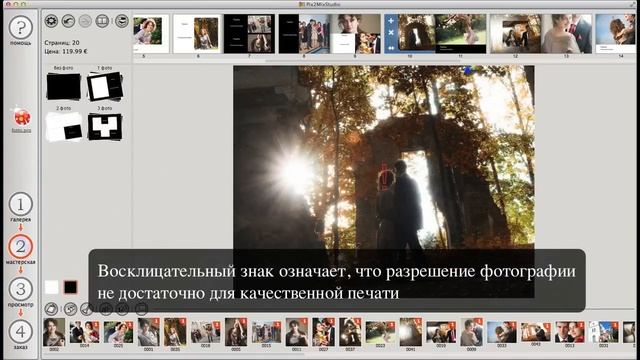Select page 13 thumbnail in page strip
The width and height of the screenshot is (640, 360).
click(x=567, y=33)
